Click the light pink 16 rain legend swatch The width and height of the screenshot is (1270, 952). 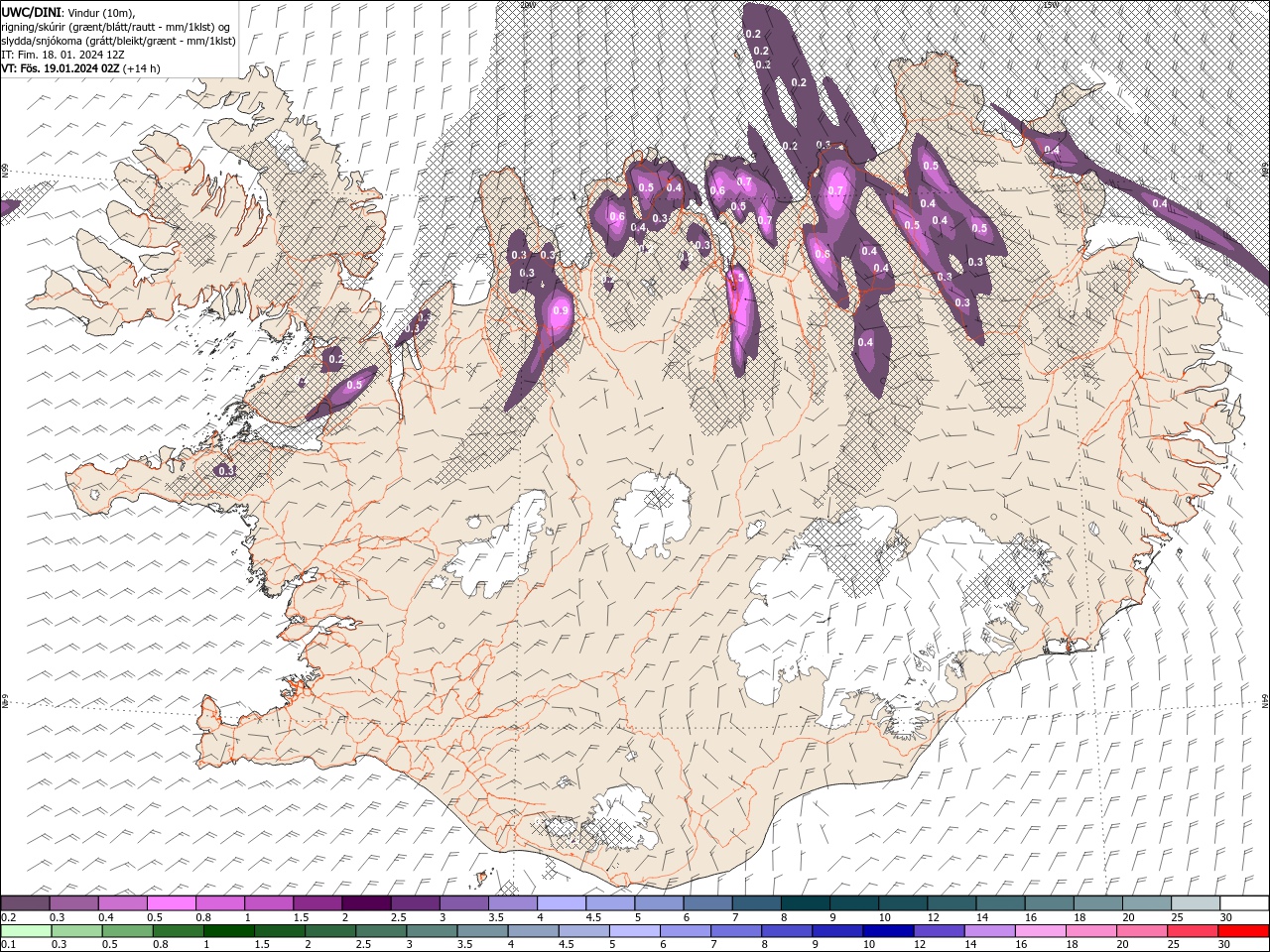1040,931
